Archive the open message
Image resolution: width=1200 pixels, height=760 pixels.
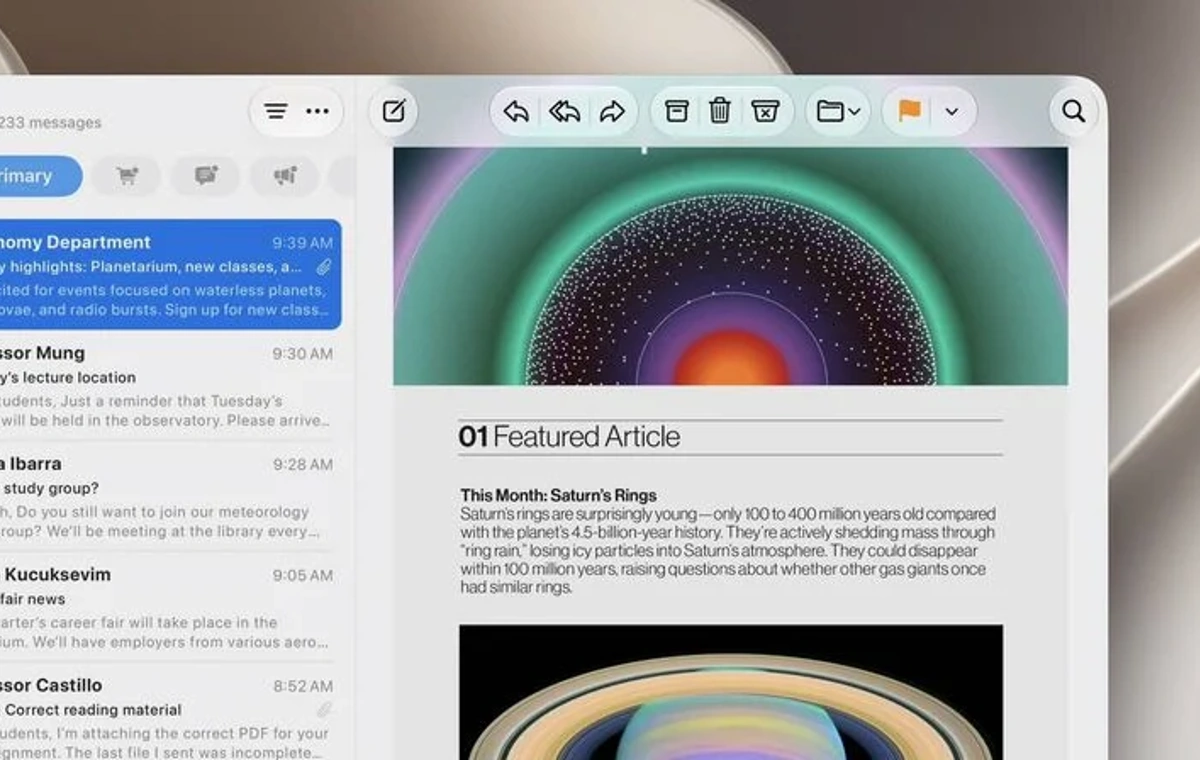pos(677,111)
